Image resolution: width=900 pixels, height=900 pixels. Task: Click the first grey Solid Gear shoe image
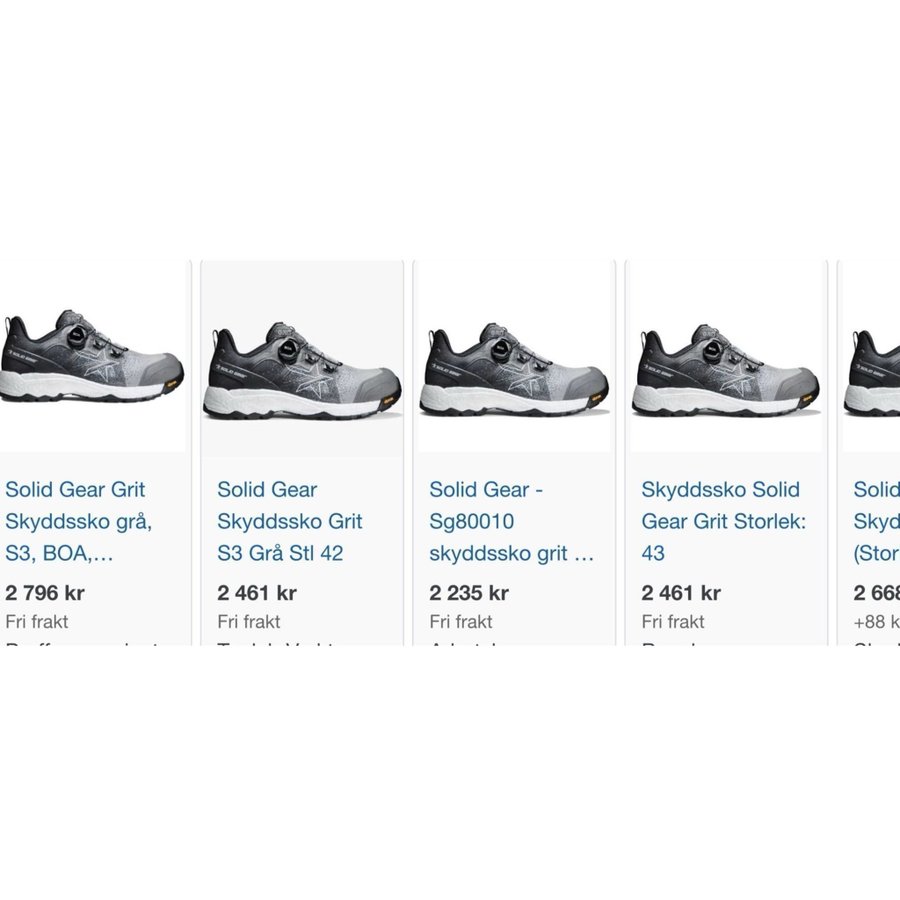click(x=88, y=360)
